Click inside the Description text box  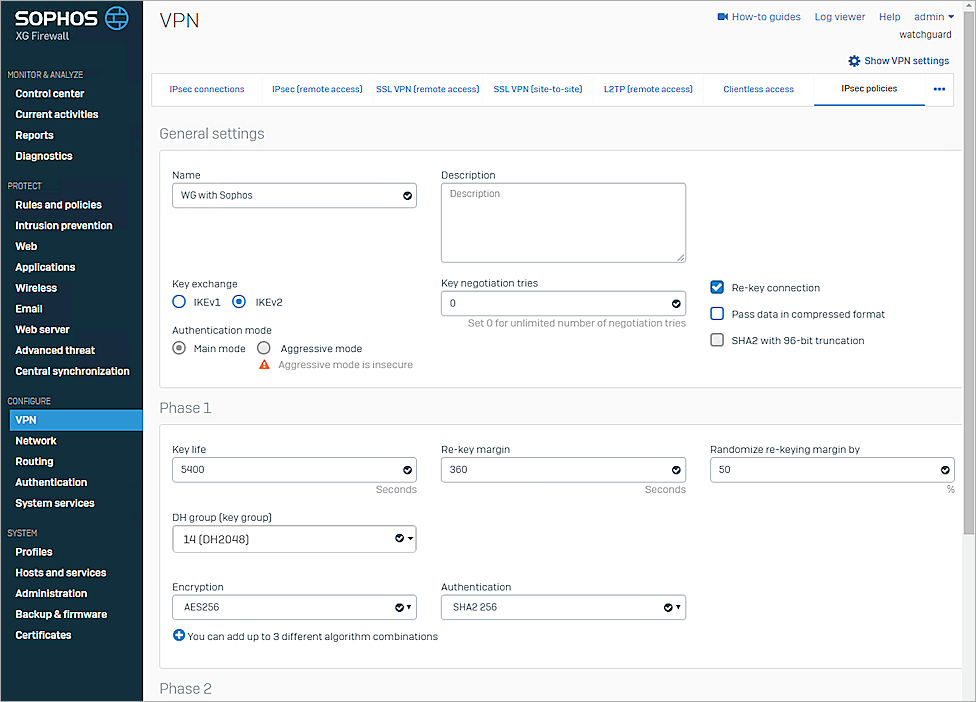pyautogui.click(x=562, y=222)
